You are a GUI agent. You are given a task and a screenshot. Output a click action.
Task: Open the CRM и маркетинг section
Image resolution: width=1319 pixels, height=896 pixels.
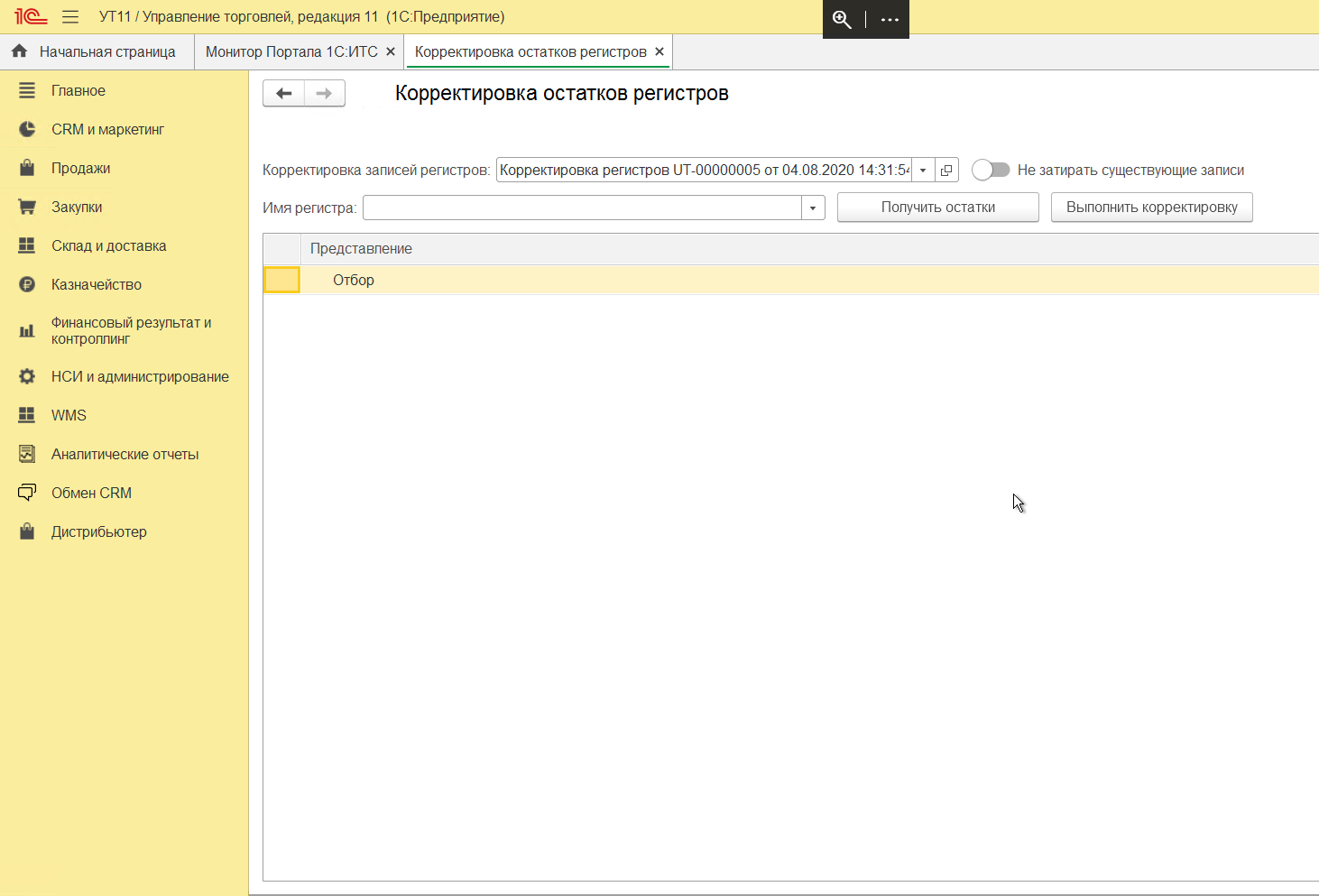[107, 129]
